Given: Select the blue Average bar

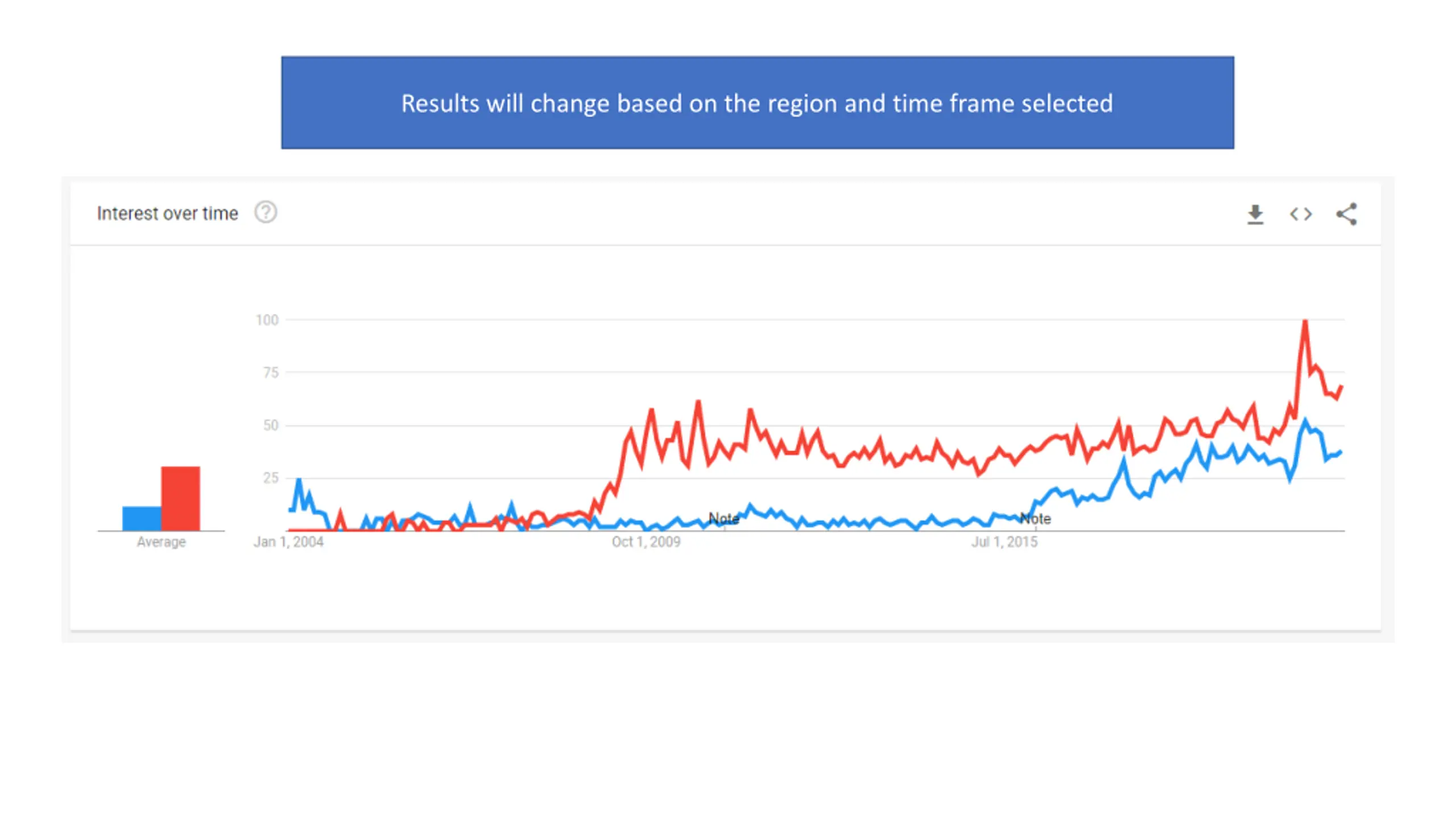Looking at the screenshot, I should click(142, 518).
